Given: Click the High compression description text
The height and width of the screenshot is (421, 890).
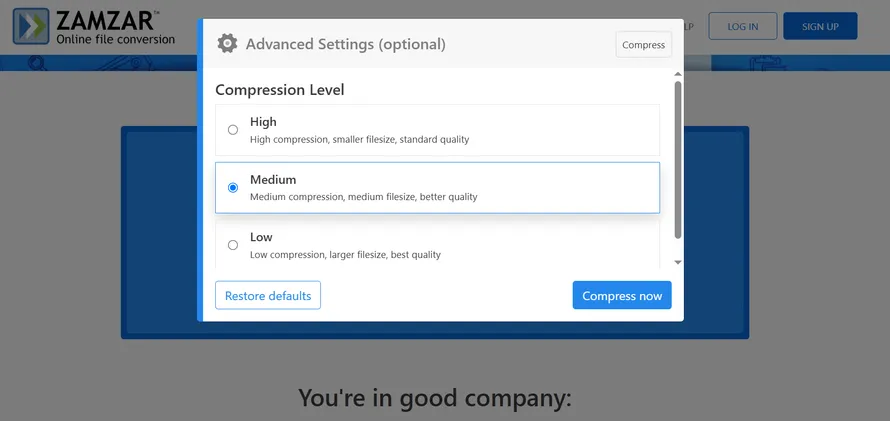Looking at the screenshot, I should click(359, 140).
